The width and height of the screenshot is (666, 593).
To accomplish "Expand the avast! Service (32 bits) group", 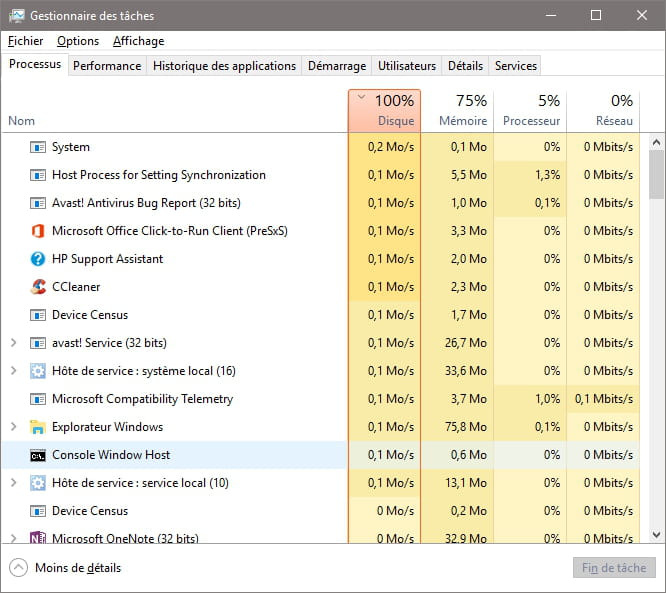I will click(14, 343).
